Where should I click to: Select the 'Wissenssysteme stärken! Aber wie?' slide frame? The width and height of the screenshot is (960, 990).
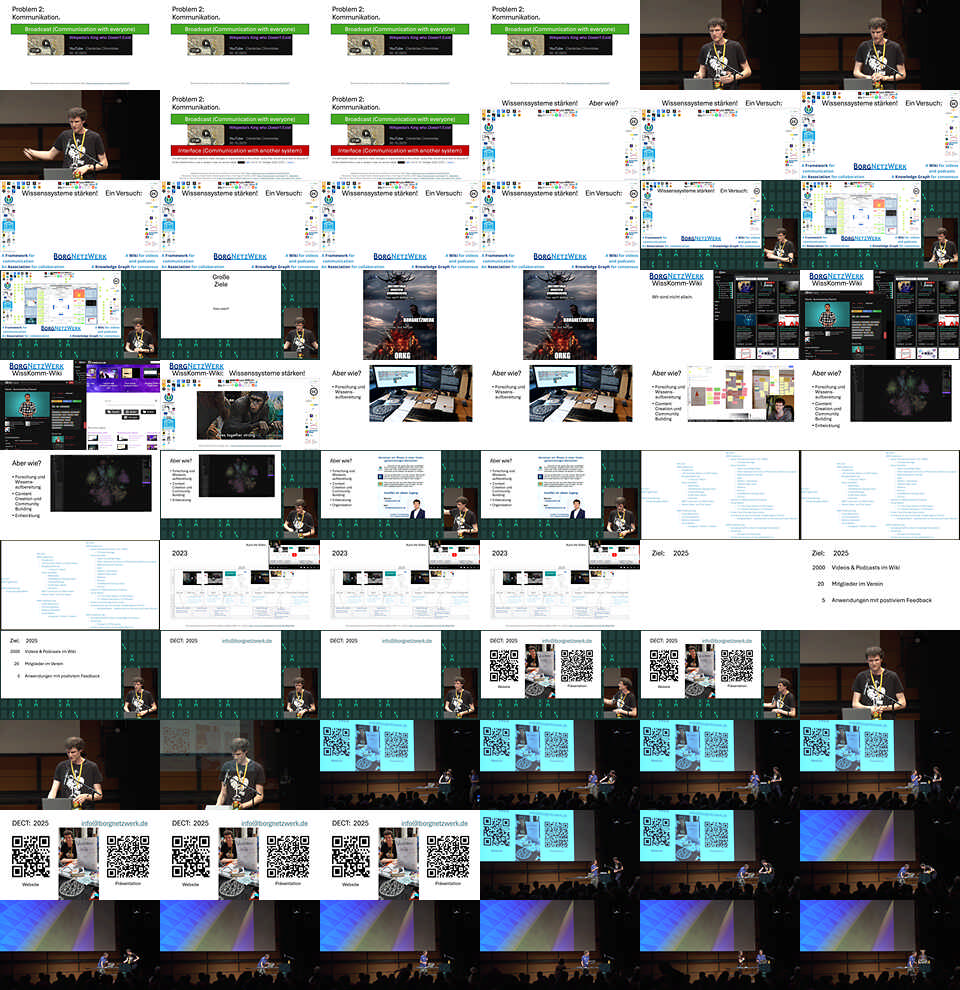pos(560,134)
